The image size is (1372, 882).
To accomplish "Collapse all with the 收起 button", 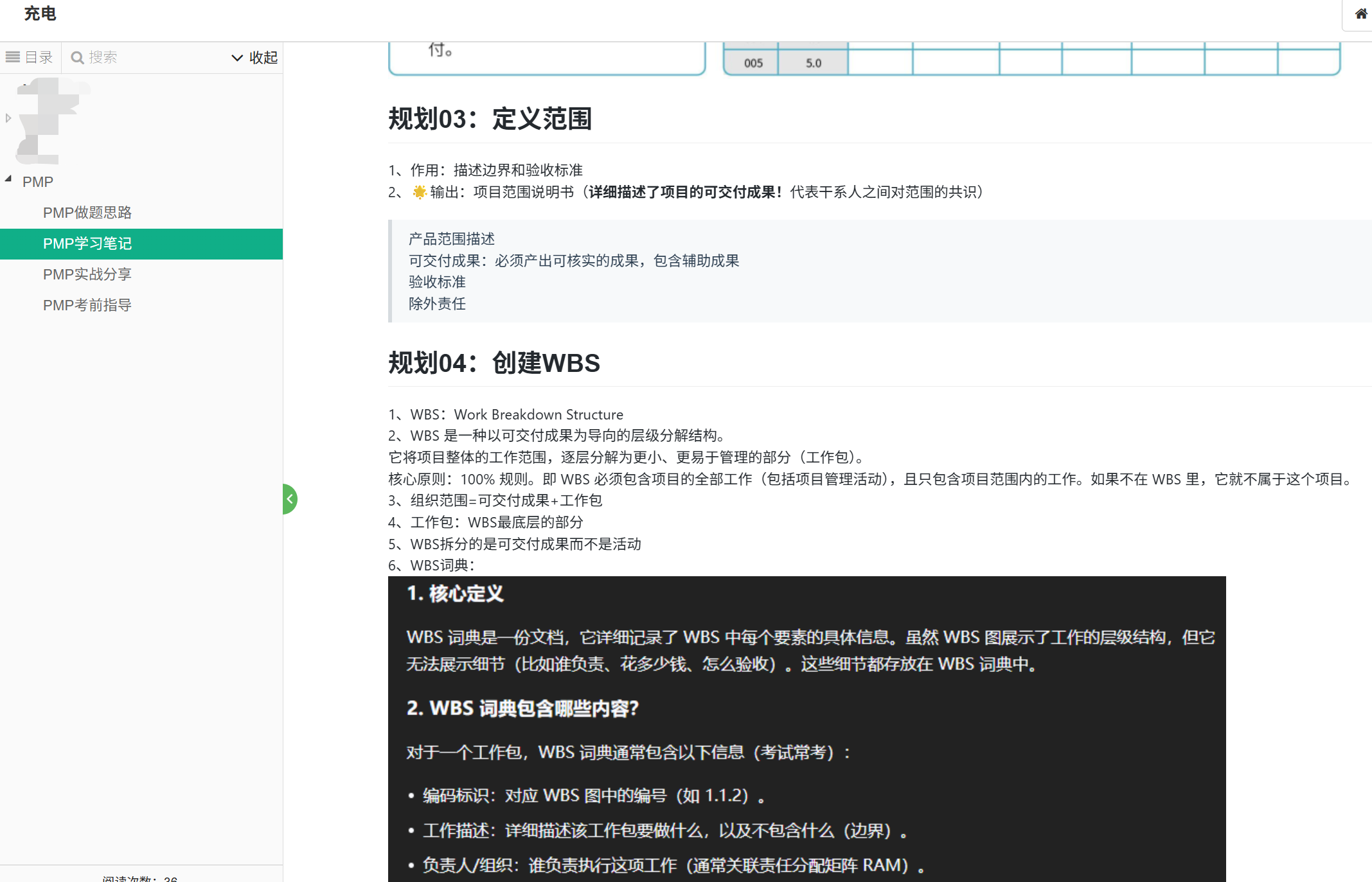I will point(254,57).
